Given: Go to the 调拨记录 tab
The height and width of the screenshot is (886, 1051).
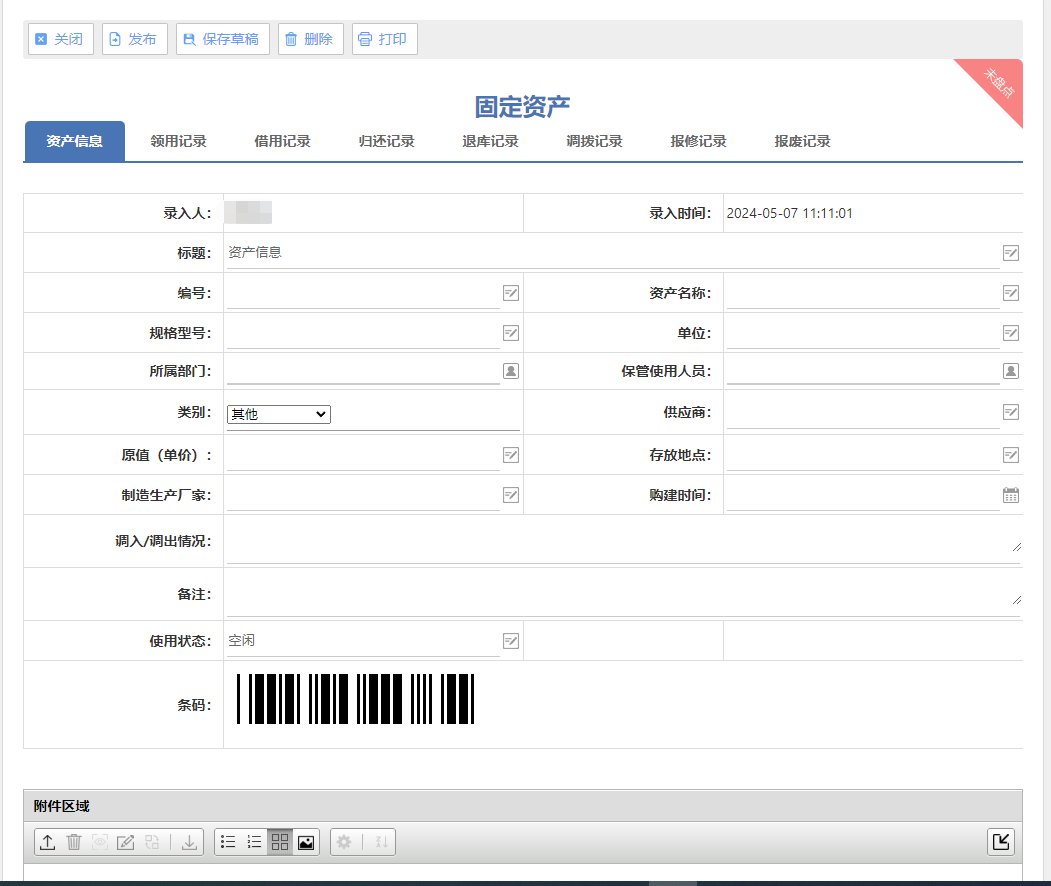Looking at the screenshot, I should tap(594, 142).
